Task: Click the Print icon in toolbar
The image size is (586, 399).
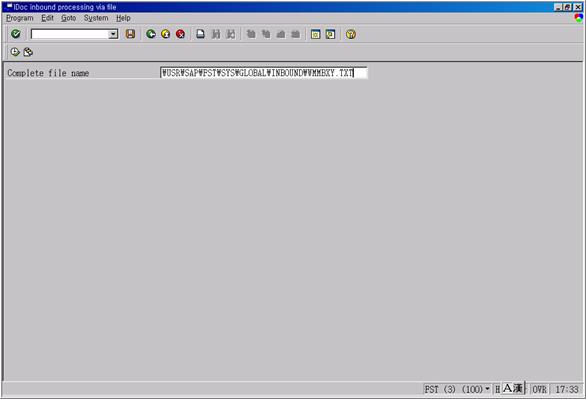Action: tap(201, 34)
